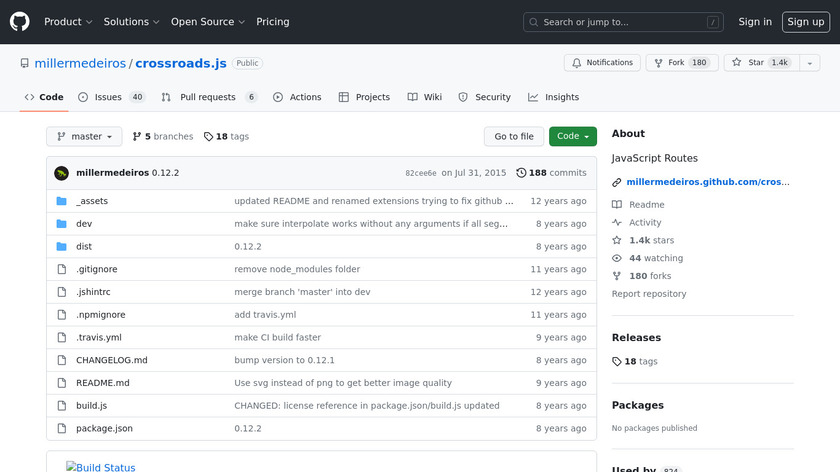Select the Code tab
Viewport: 840px width, 472px height.
(x=44, y=97)
